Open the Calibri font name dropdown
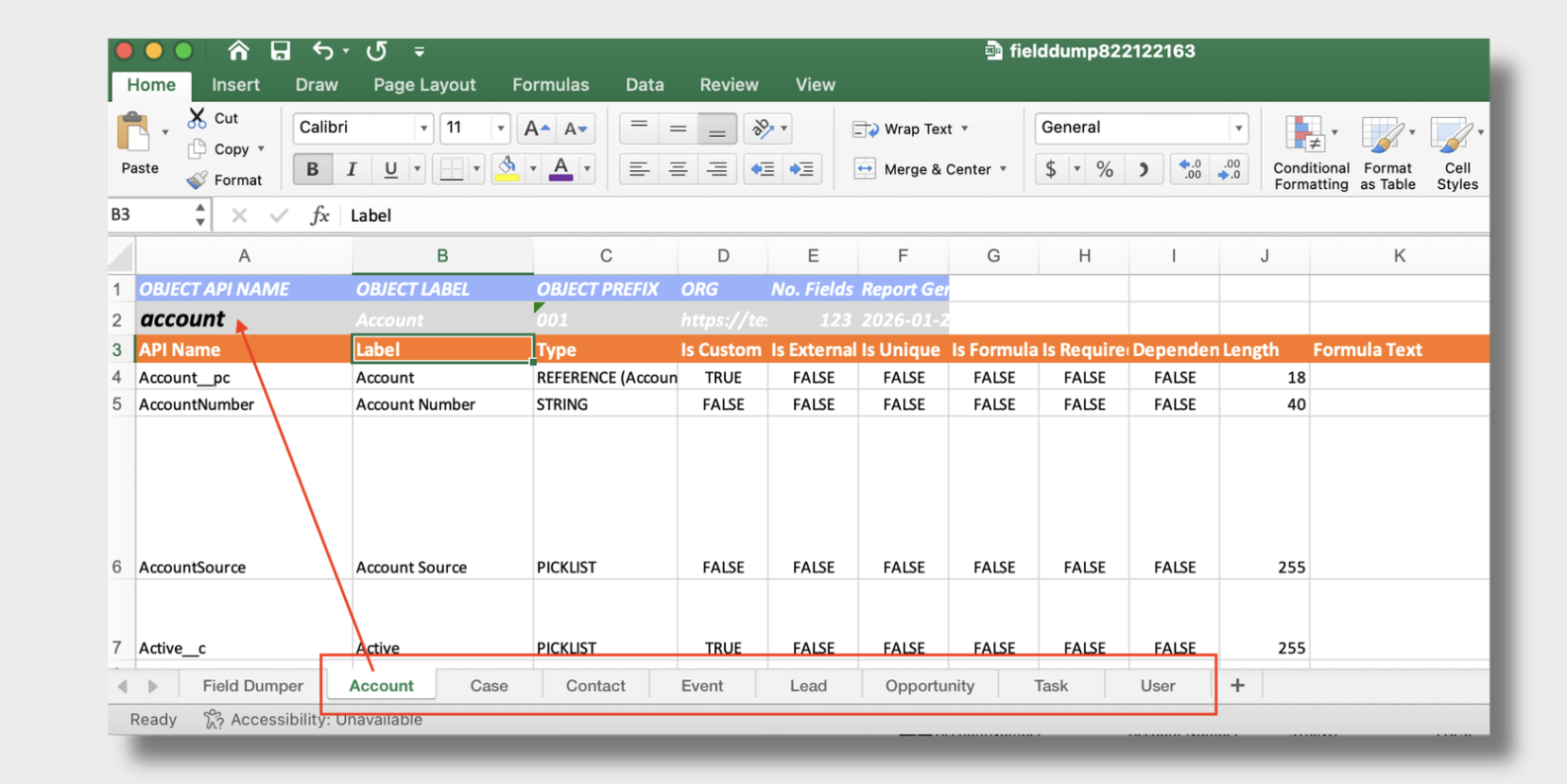The height and width of the screenshot is (784, 1567). pyautogui.click(x=423, y=128)
